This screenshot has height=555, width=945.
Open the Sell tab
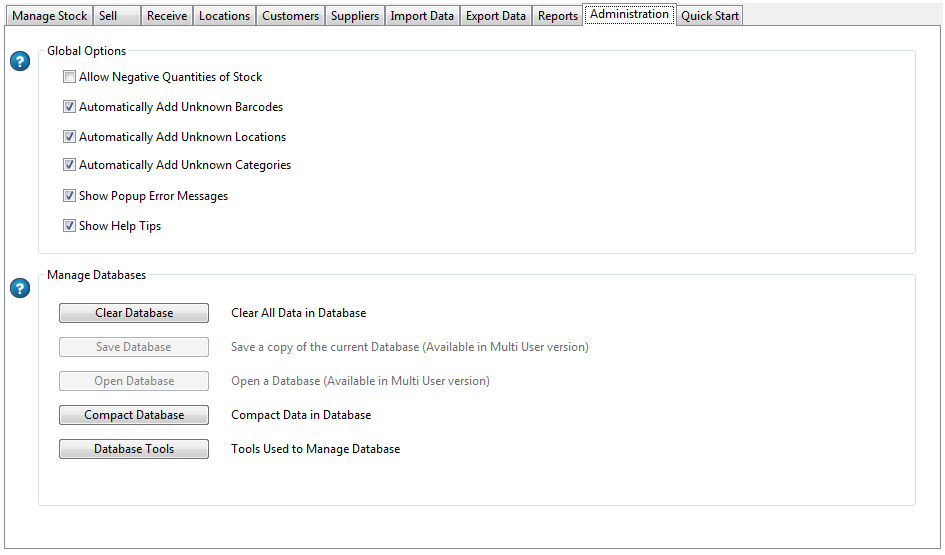click(x=116, y=16)
